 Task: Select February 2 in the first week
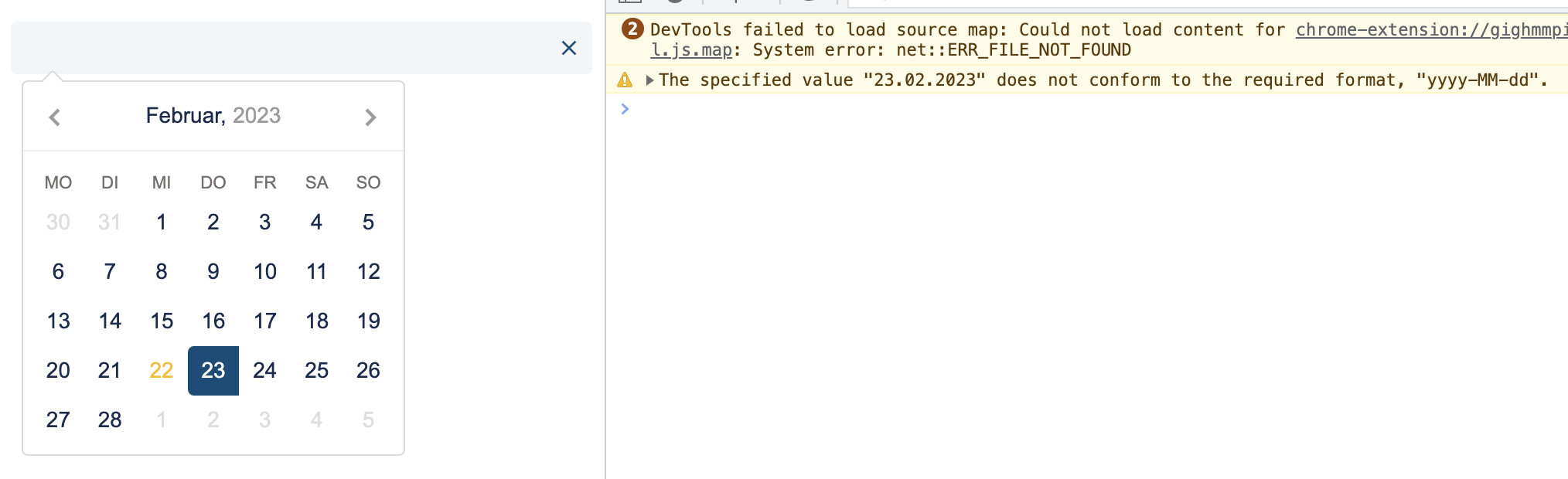coord(213,223)
